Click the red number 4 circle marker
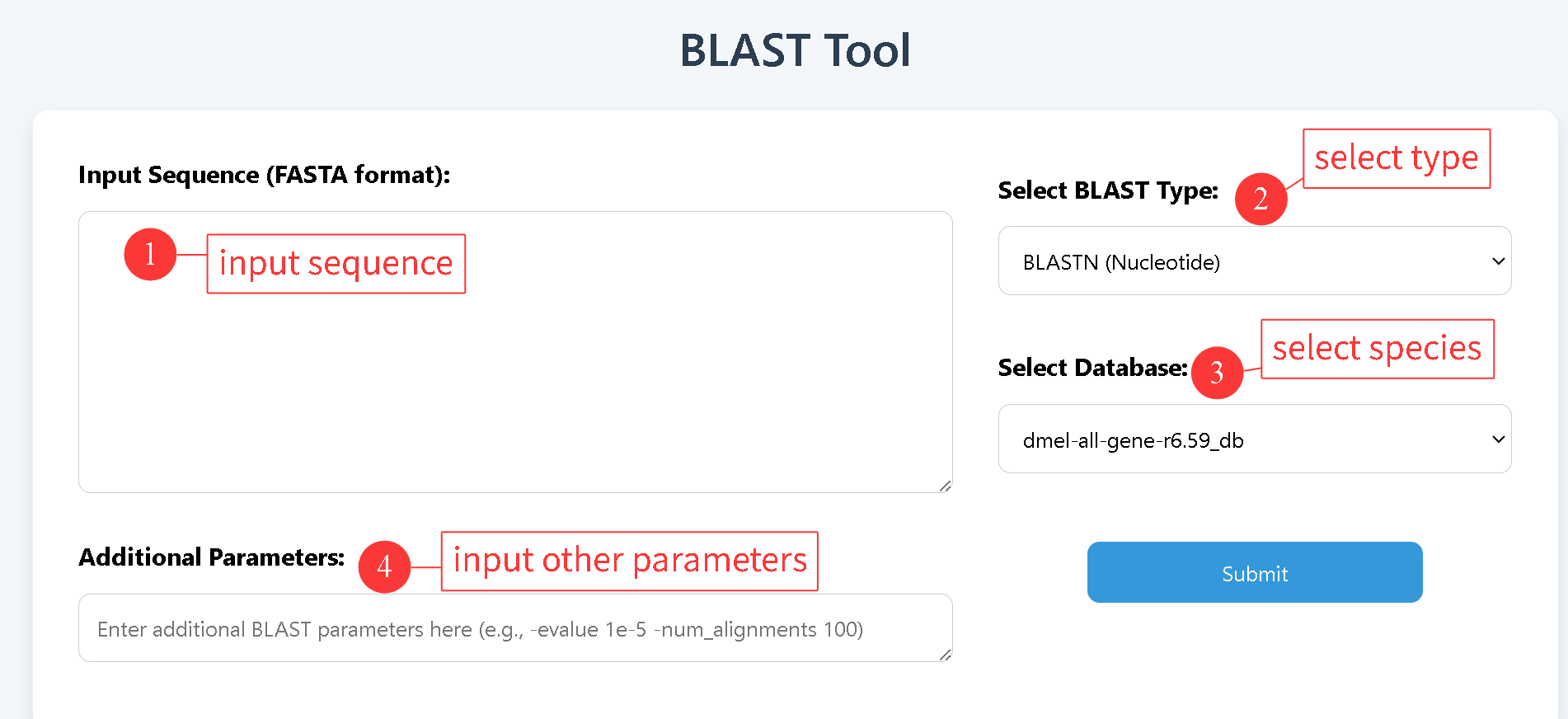1568x719 pixels. (384, 566)
